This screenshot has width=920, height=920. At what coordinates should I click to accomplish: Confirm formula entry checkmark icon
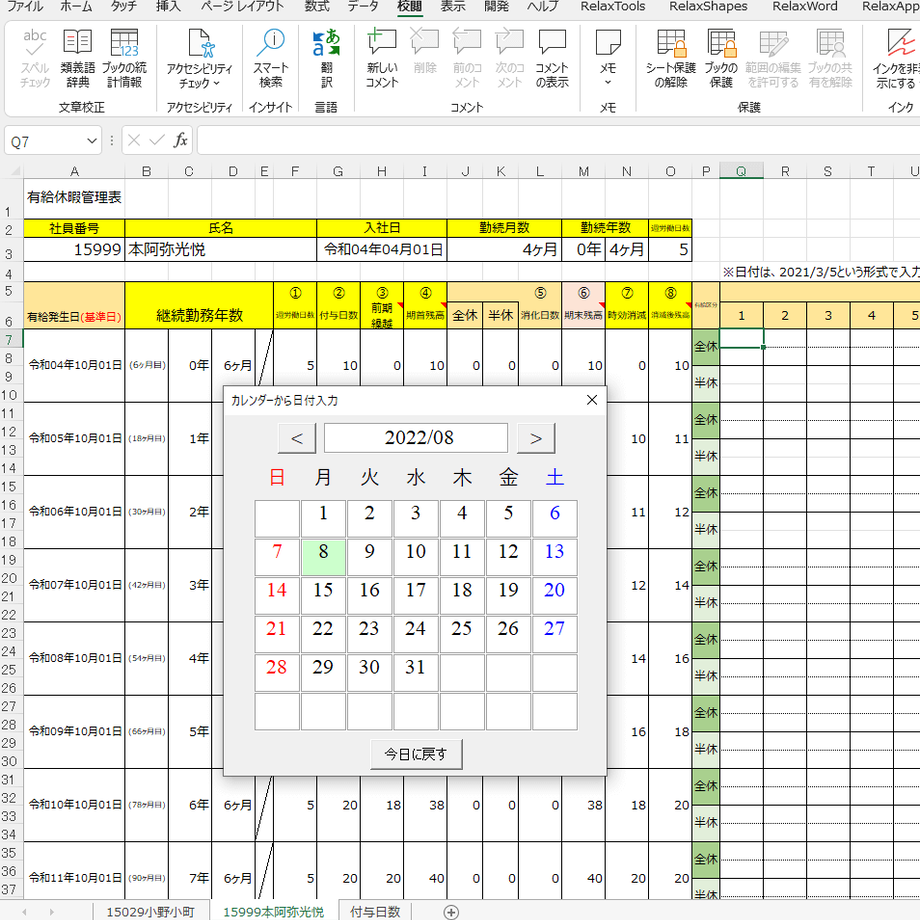point(157,141)
